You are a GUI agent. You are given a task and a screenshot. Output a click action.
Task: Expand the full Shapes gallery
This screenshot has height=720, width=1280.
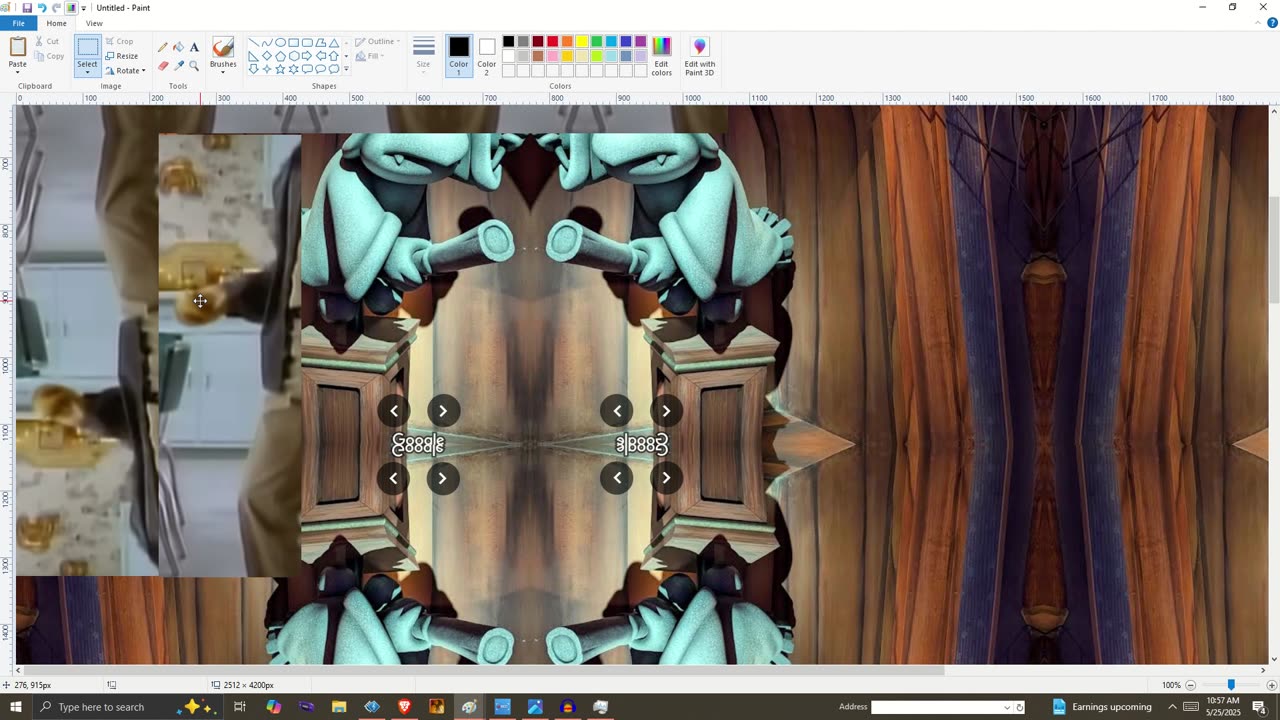pos(347,69)
